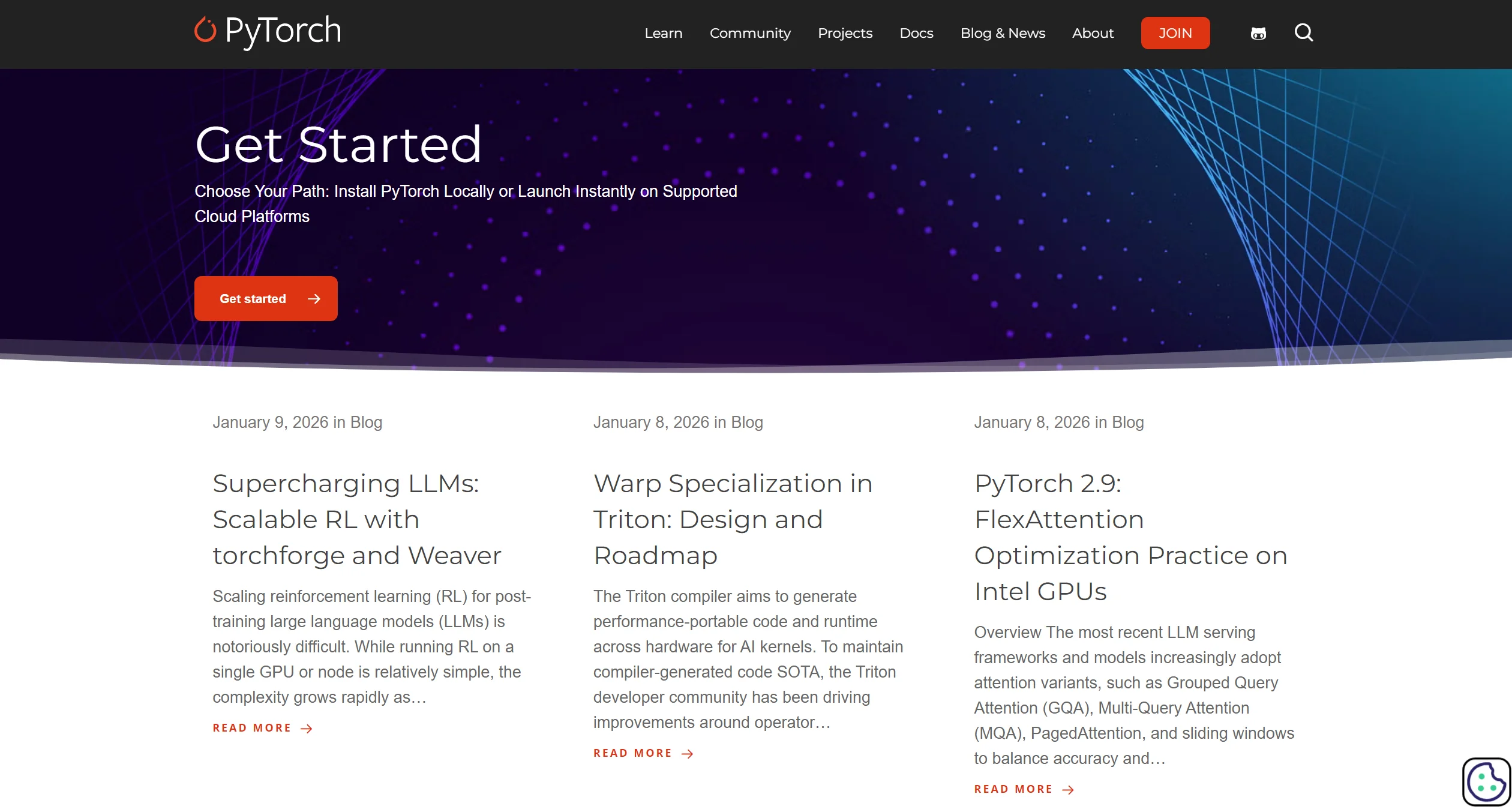1512x809 pixels.
Task: Click the orange flame in the PyTorch logo
Action: [205, 31]
